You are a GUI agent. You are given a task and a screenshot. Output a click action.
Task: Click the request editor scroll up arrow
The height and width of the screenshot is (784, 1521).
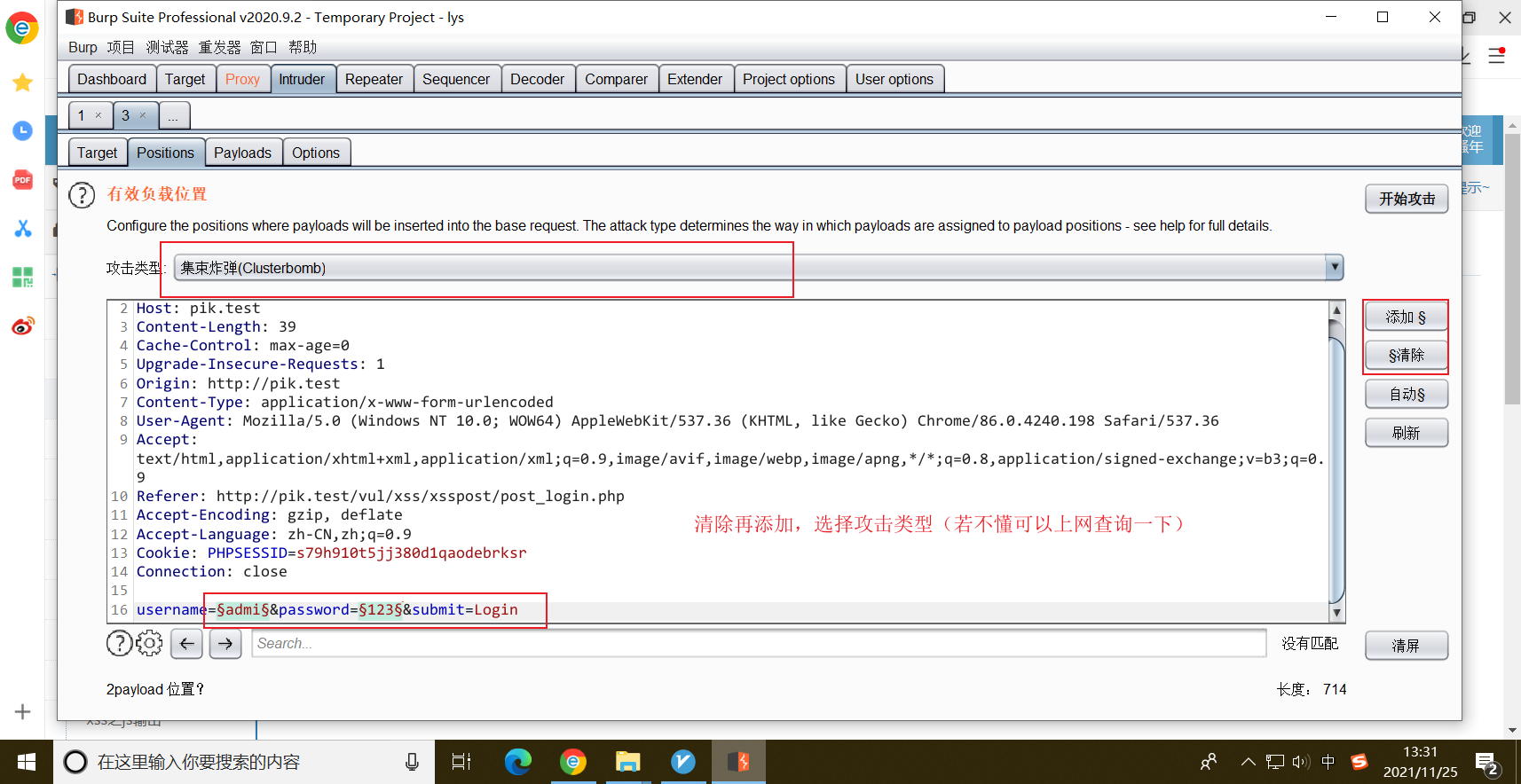click(1336, 310)
